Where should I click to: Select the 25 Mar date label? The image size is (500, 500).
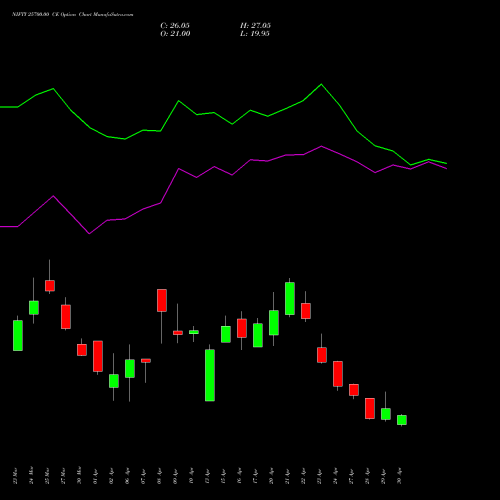pyautogui.click(x=47, y=476)
